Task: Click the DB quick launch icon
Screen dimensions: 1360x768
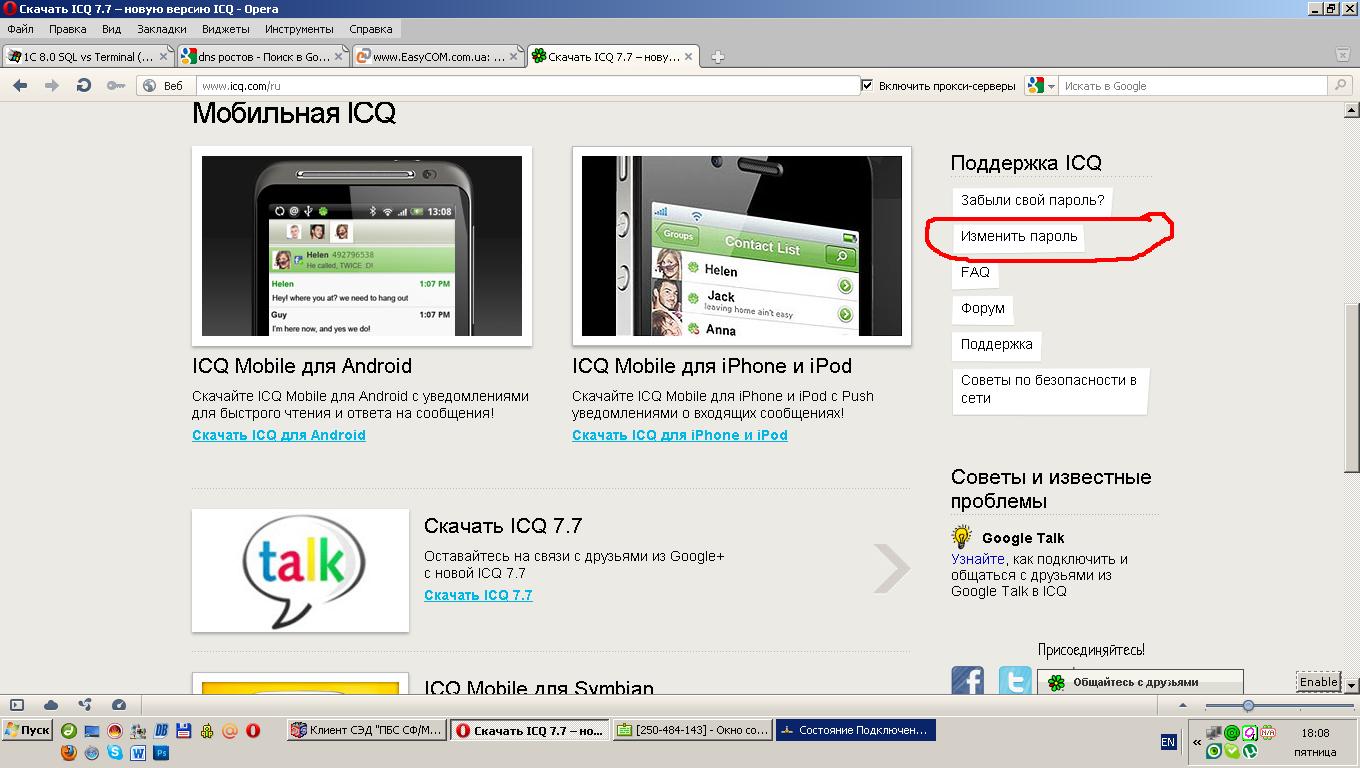Action: click(x=161, y=731)
